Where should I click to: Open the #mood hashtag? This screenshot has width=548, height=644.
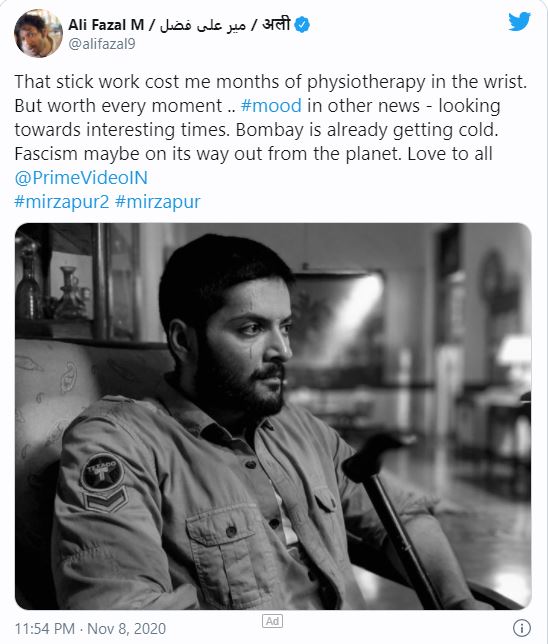pos(271,106)
